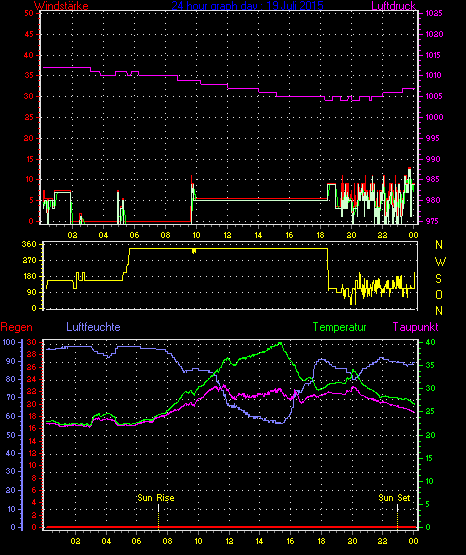Click the red rain baseline at chart bottom

231,527
